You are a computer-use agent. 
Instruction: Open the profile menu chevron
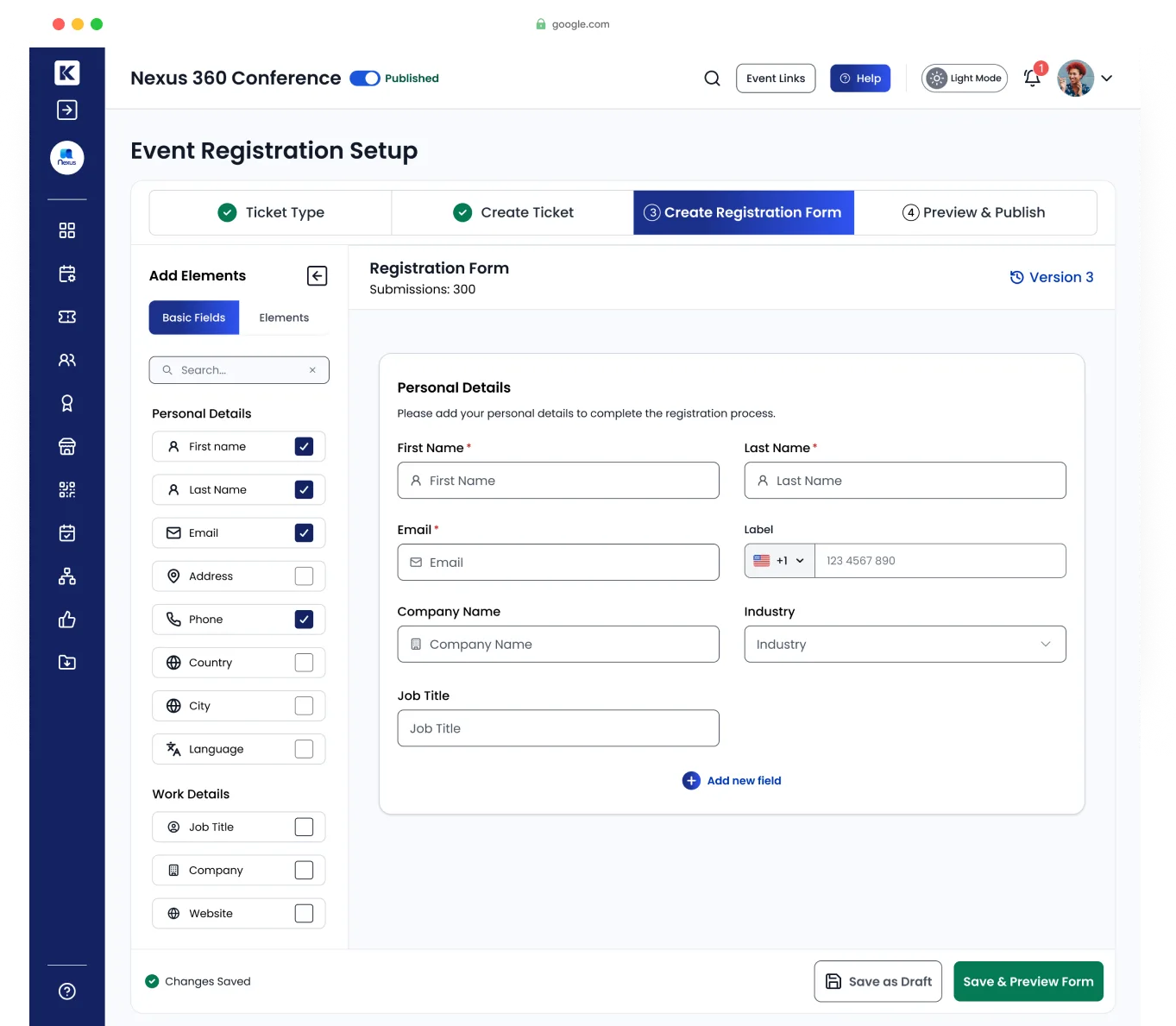click(1107, 79)
